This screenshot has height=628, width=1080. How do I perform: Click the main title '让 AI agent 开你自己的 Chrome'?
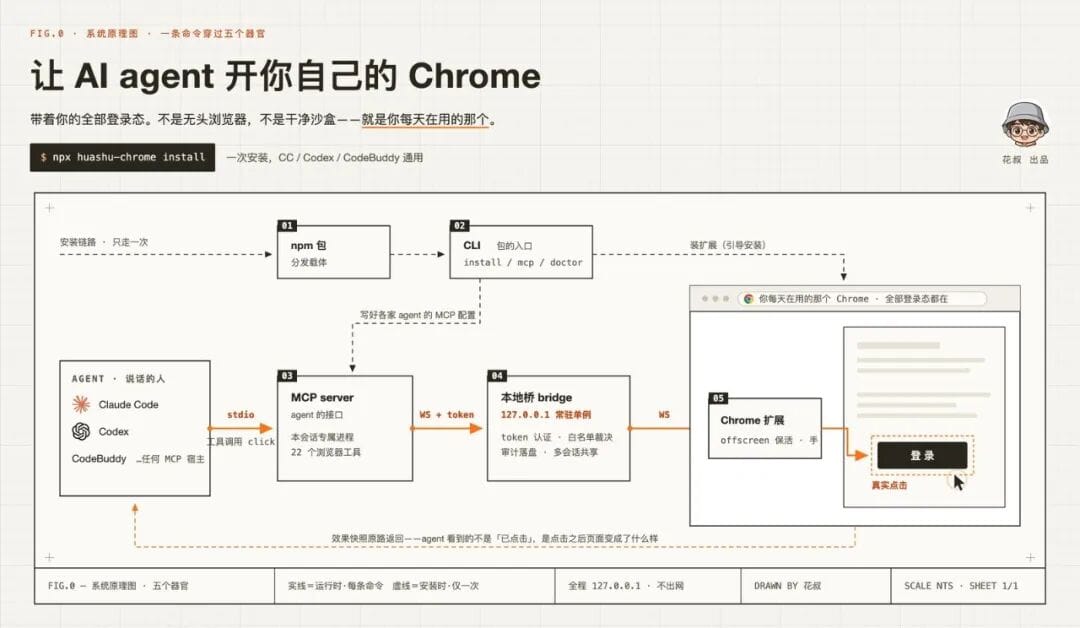click(x=285, y=75)
